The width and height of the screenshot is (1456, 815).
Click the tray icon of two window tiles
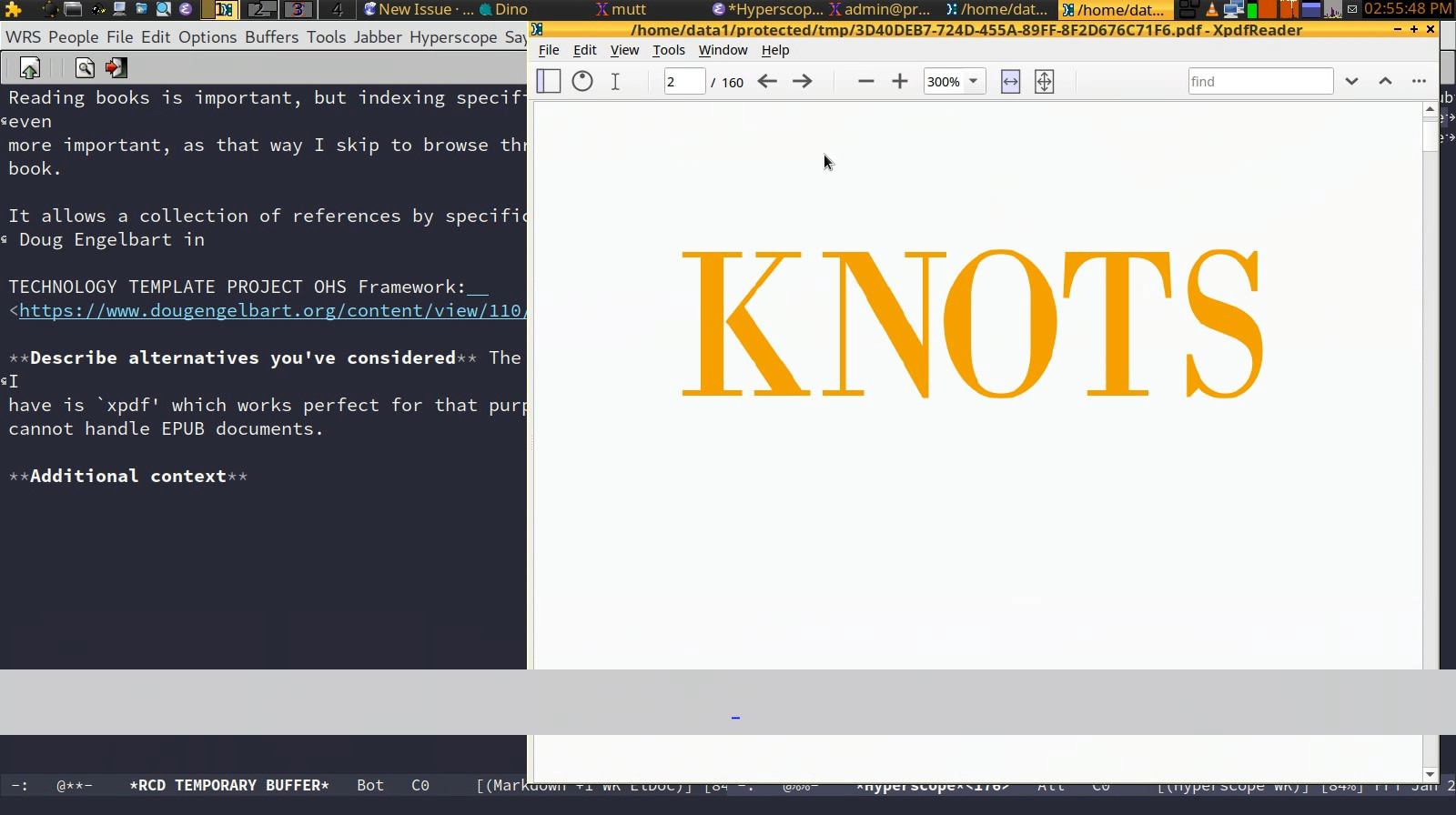click(x=1188, y=9)
